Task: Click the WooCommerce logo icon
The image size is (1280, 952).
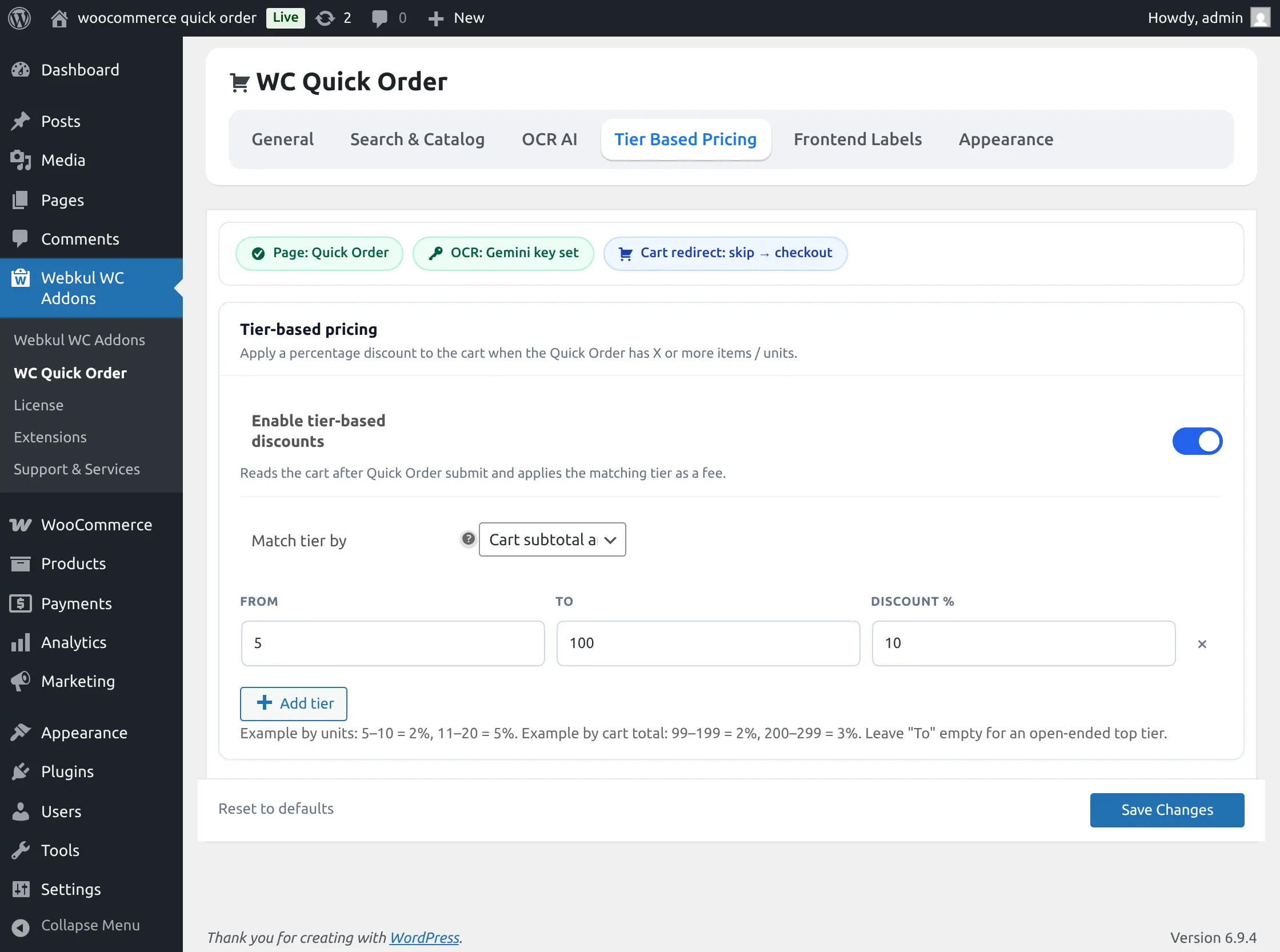Action: 21,525
